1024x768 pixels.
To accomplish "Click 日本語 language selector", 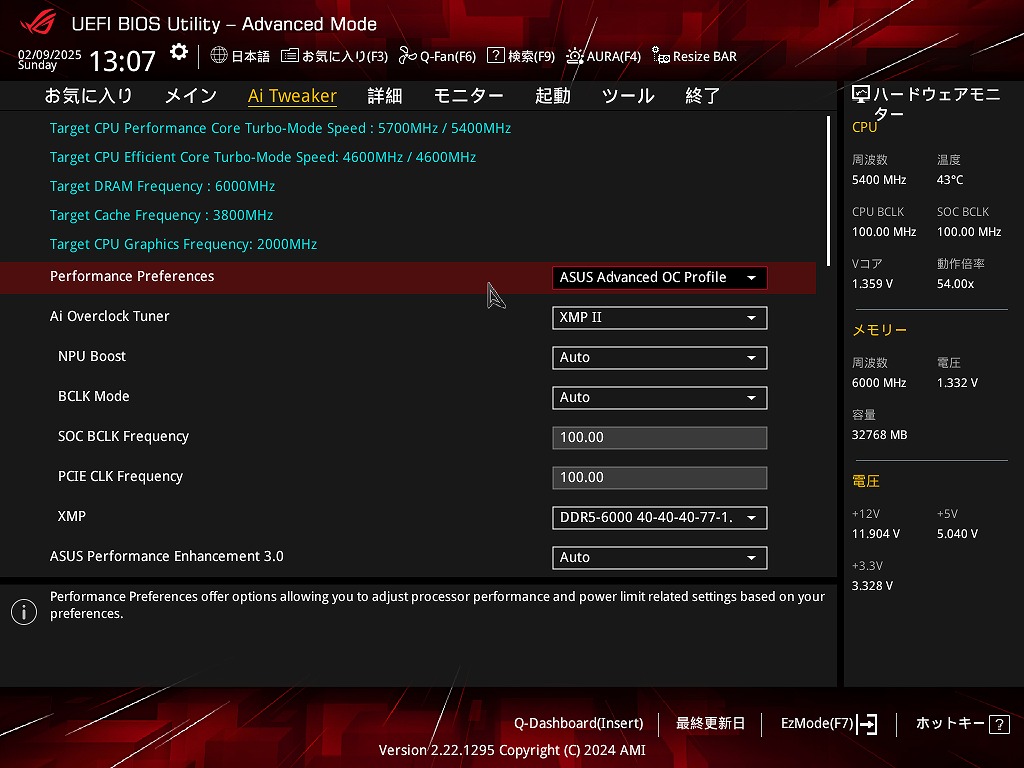I will pyautogui.click(x=251, y=56).
